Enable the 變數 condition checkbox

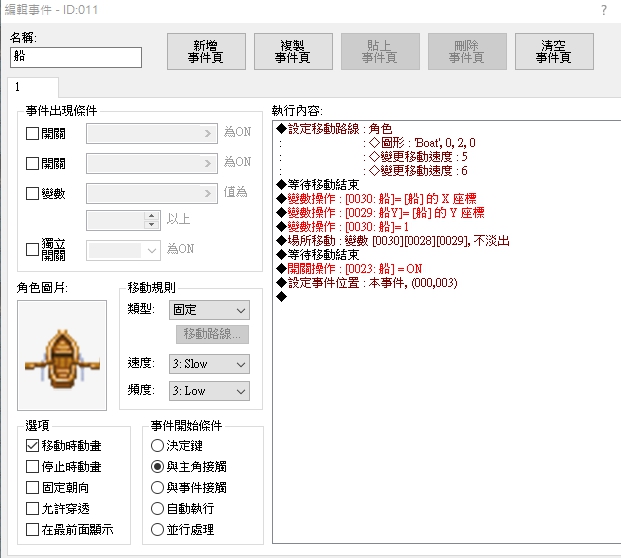[x=32, y=193]
